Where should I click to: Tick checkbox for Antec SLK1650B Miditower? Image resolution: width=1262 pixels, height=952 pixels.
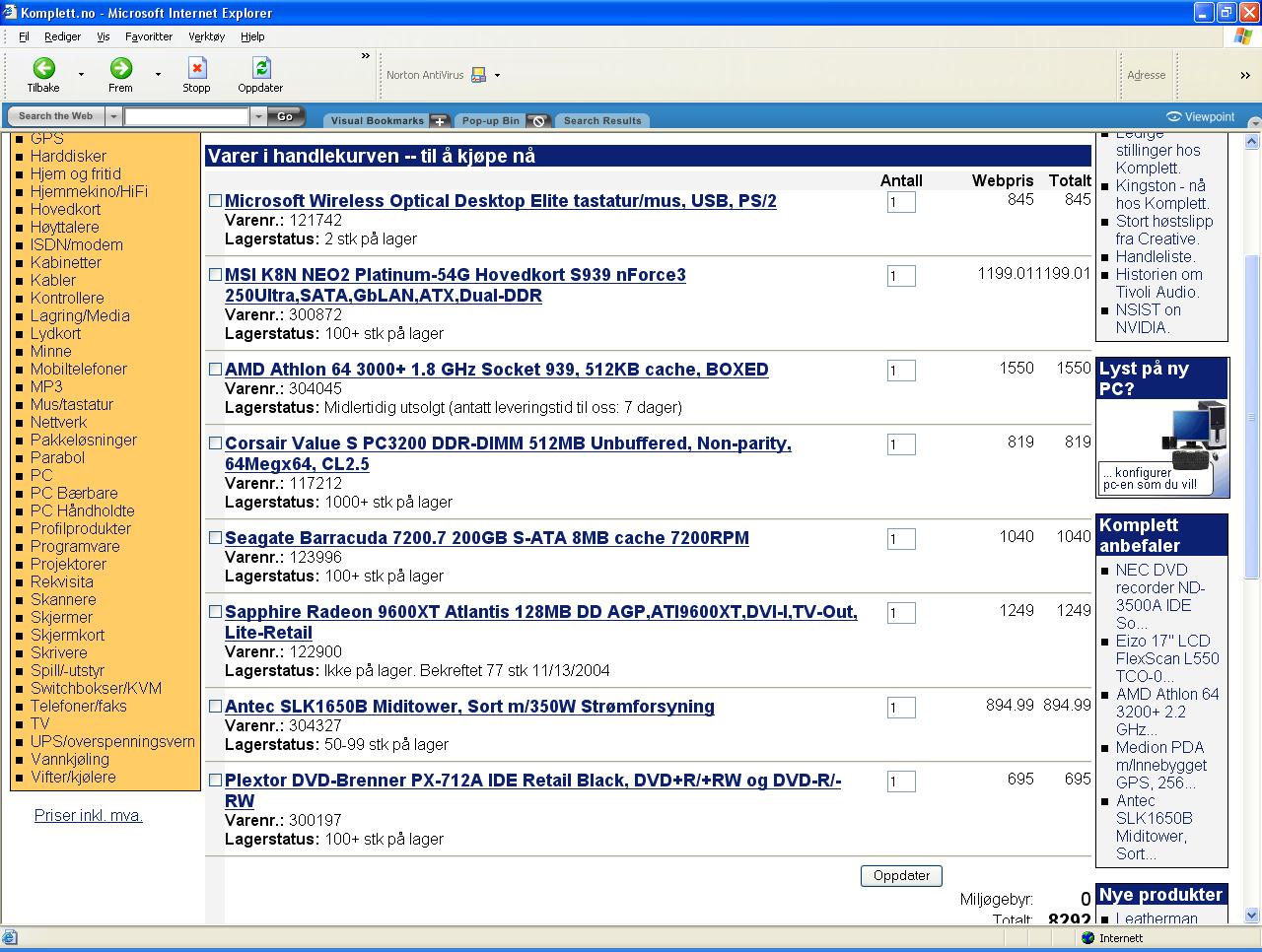(x=215, y=706)
